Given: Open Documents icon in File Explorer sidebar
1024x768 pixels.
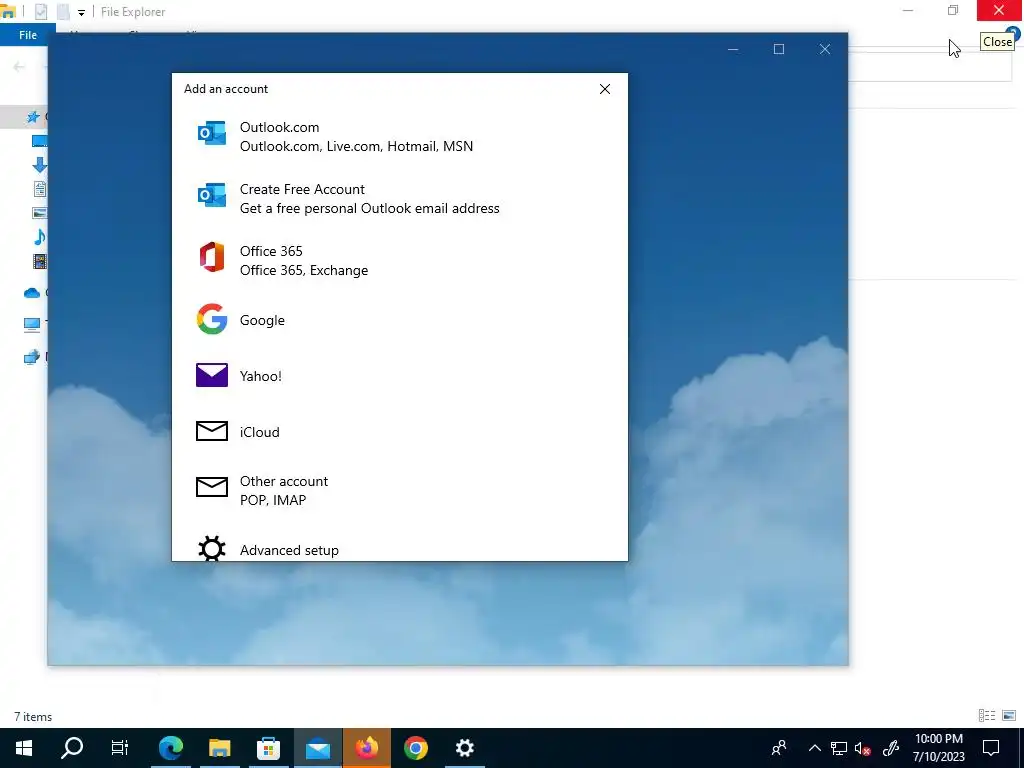Looking at the screenshot, I should (40, 189).
